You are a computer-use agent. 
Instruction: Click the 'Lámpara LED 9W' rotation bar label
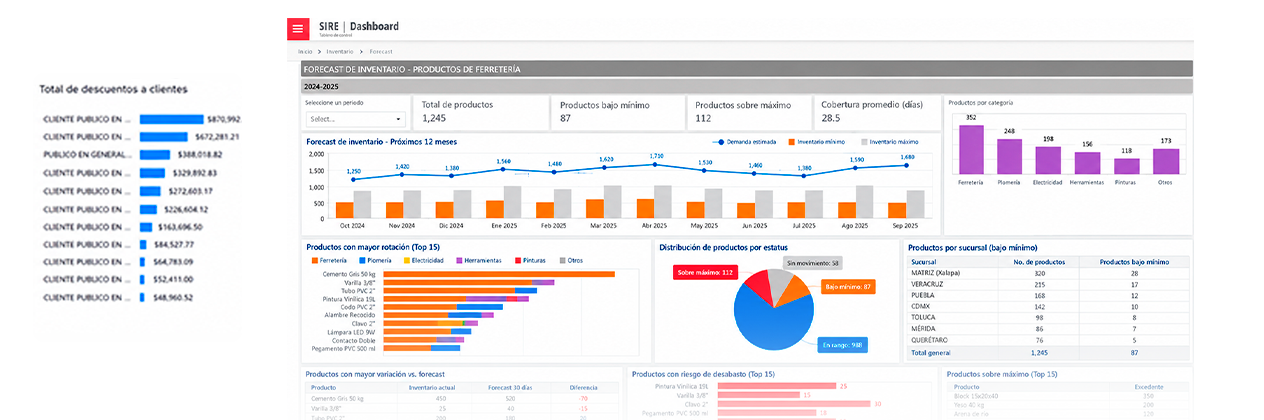tap(353, 331)
